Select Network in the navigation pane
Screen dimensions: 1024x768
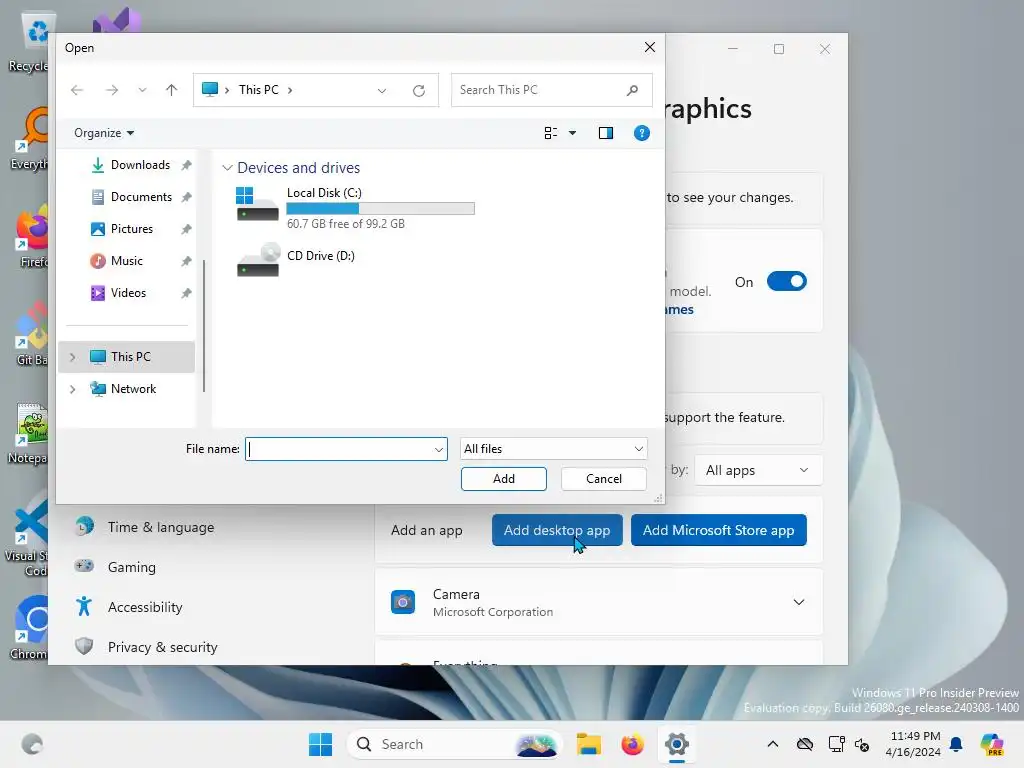point(133,389)
